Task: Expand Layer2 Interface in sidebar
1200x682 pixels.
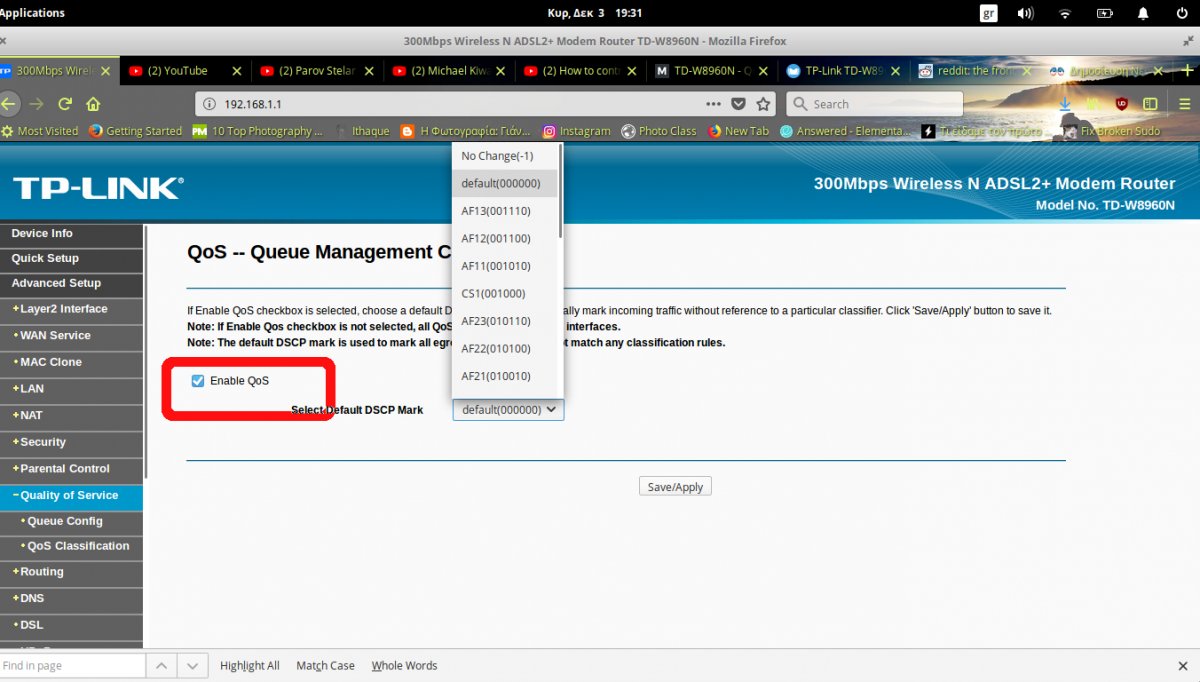Action: tap(71, 309)
